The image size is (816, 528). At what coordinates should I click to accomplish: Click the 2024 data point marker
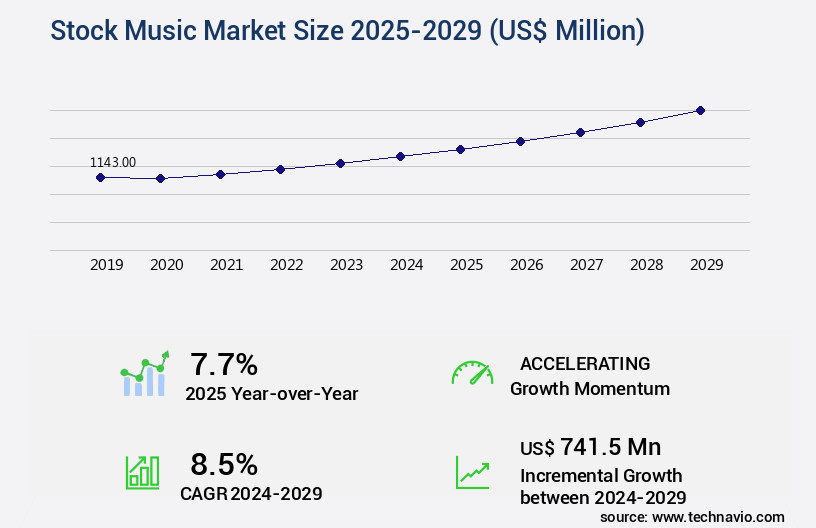tap(400, 156)
